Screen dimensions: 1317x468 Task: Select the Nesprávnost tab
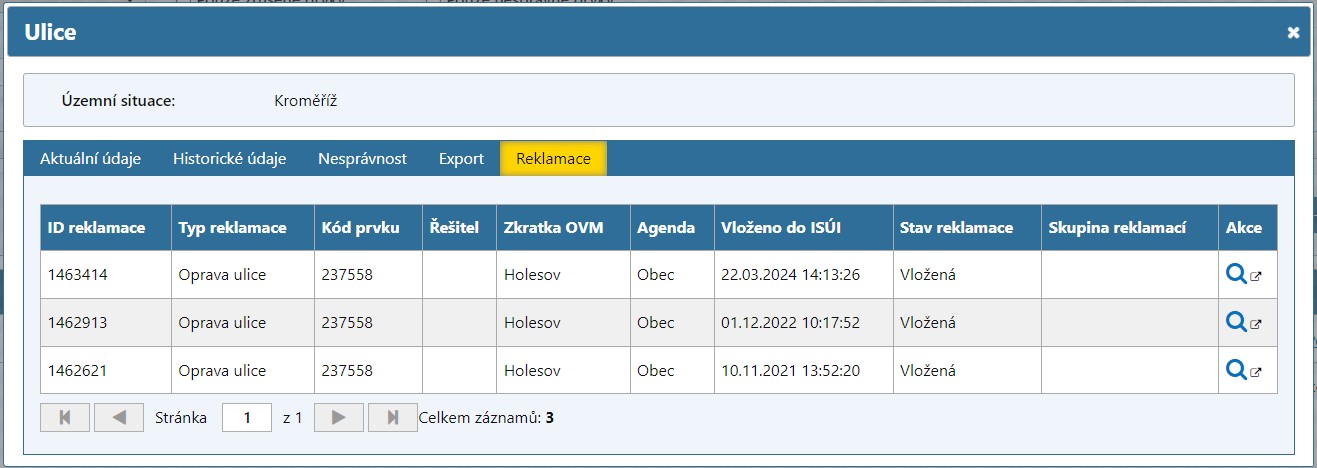[x=362, y=159]
